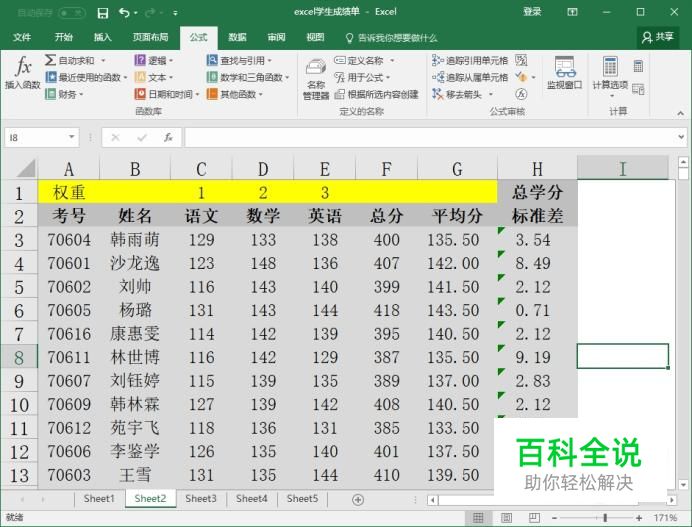Click the Calculate Now icon

[638, 66]
